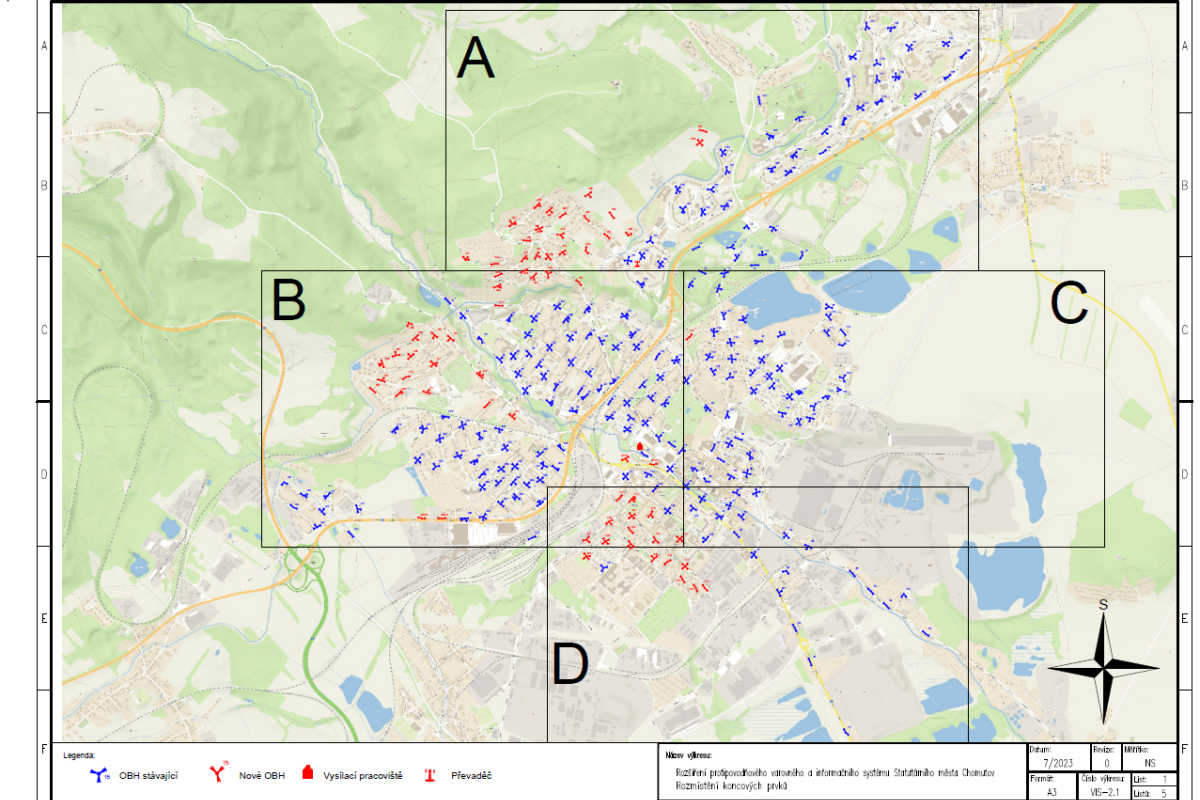Click the Formát cell showing A3

[x=1050, y=790]
